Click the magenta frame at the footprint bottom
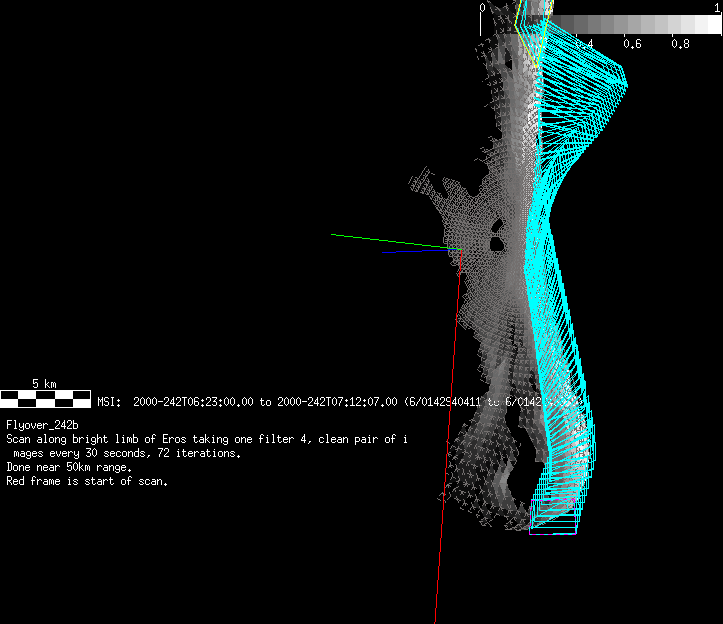The height and width of the screenshot is (624, 723). pos(553,534)
